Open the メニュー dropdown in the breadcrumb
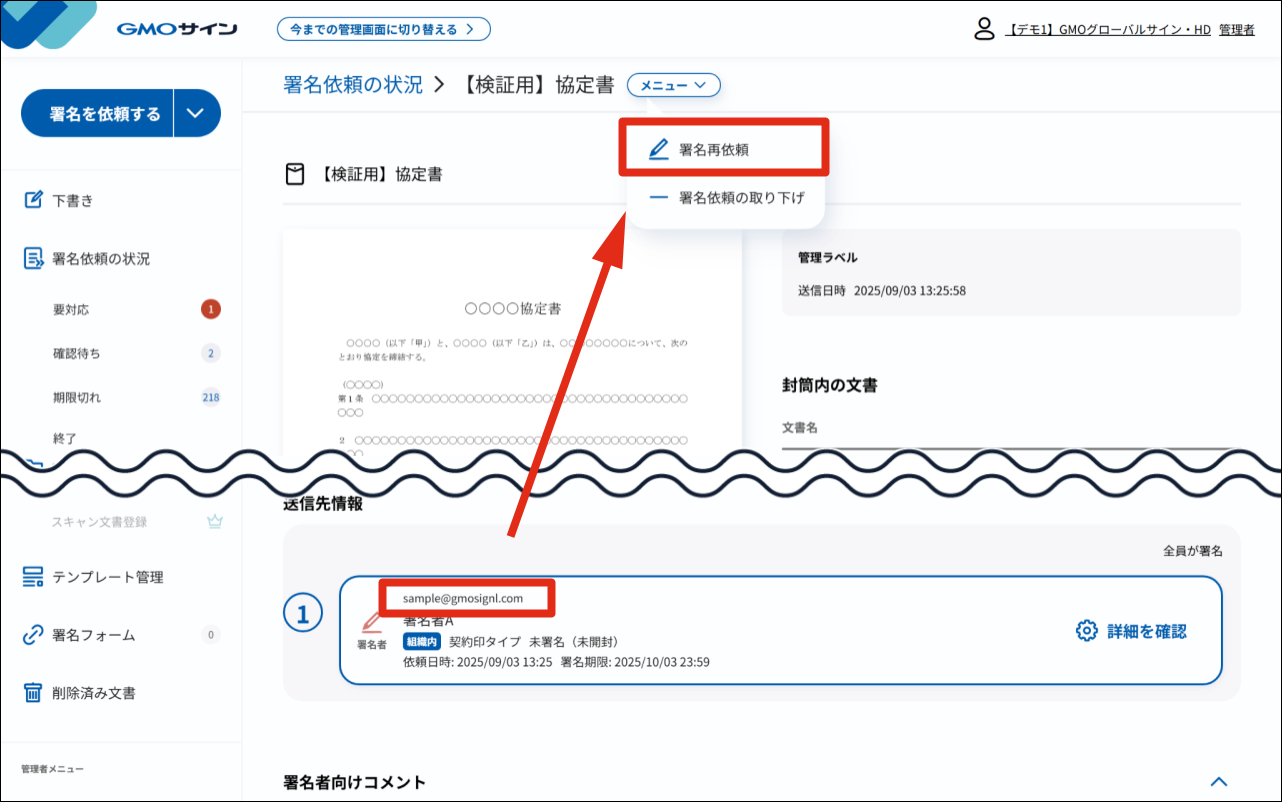Image resolution: width=1282 pixels, height=802 pixels. [x=673, y=85]
